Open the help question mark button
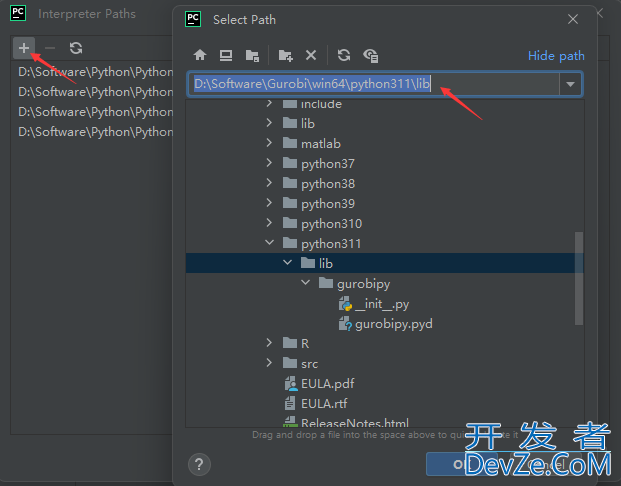Image resolution: width=621 pixels, height=486 pixels. (199, 464)
